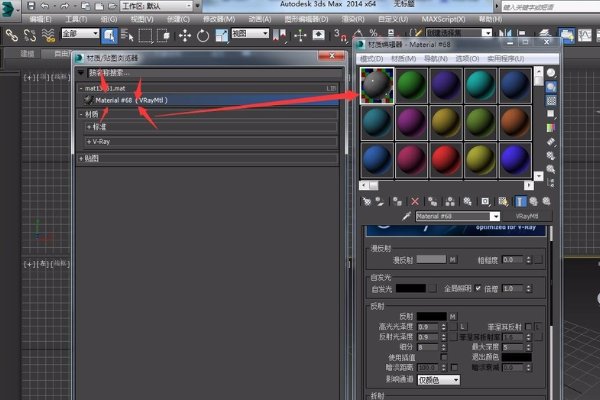Pick material from object with eyedropper
This screenshot has height=400, width=600.
[406, 216]
